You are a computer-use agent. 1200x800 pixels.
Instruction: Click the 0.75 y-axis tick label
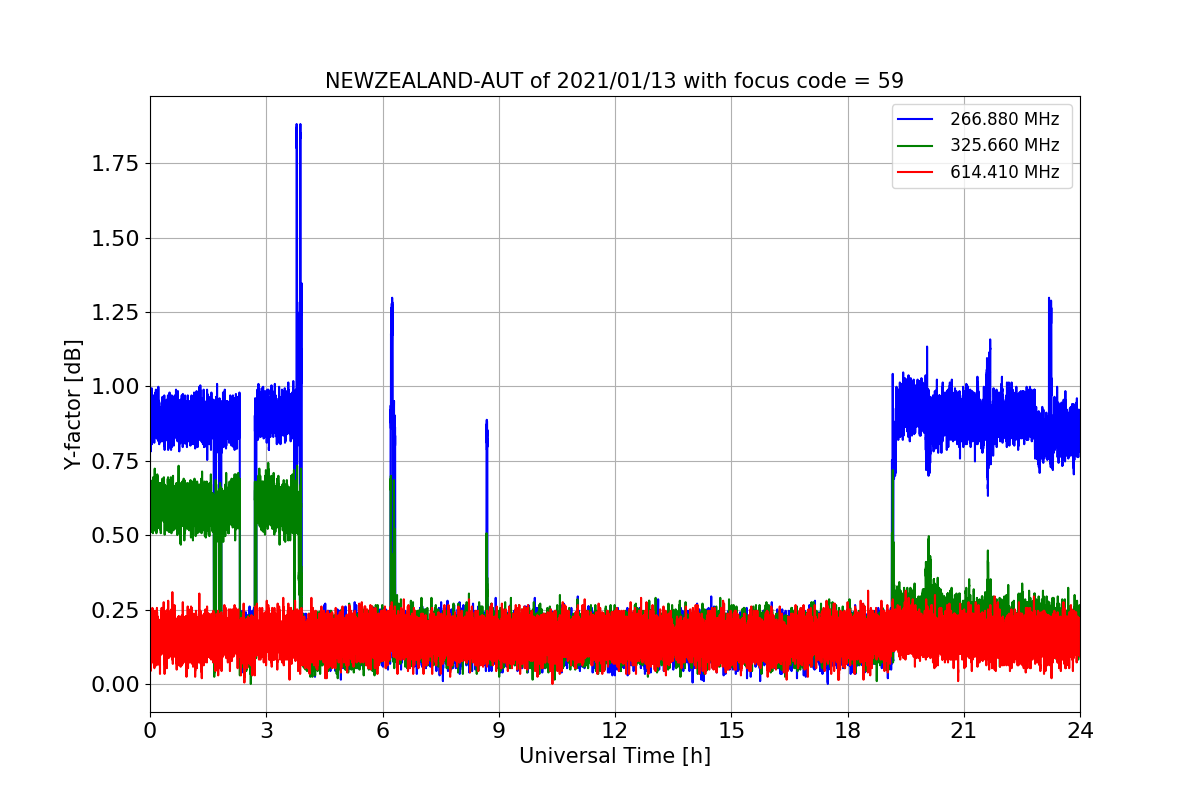pyautogui.click(x=115, y=461)
